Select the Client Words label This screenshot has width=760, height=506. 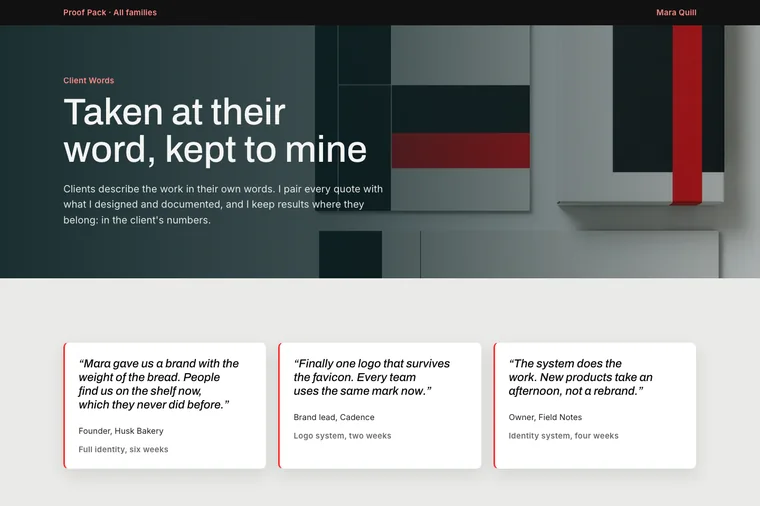pos(89,80)
